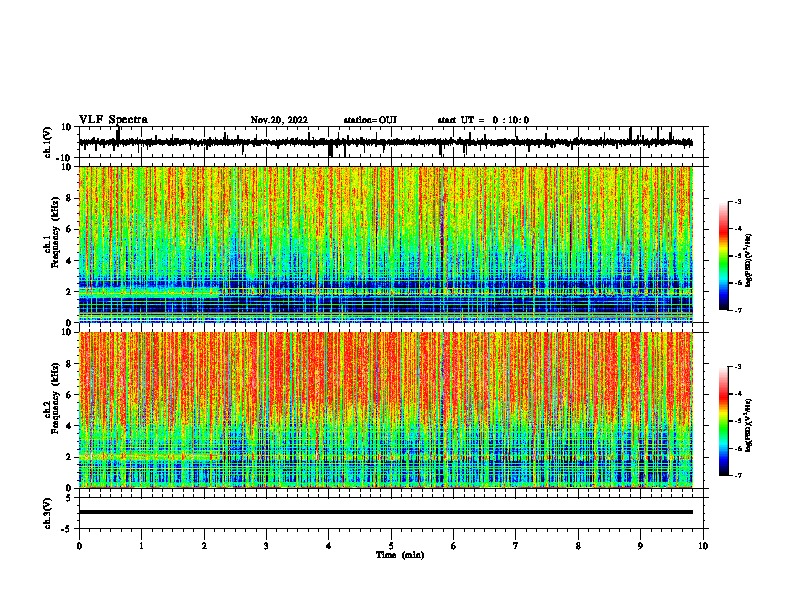Viewport: 792px width, 612px height.
Task: Select the "start UT = 0 : 10: 0" text
Action: click(483, 120)
